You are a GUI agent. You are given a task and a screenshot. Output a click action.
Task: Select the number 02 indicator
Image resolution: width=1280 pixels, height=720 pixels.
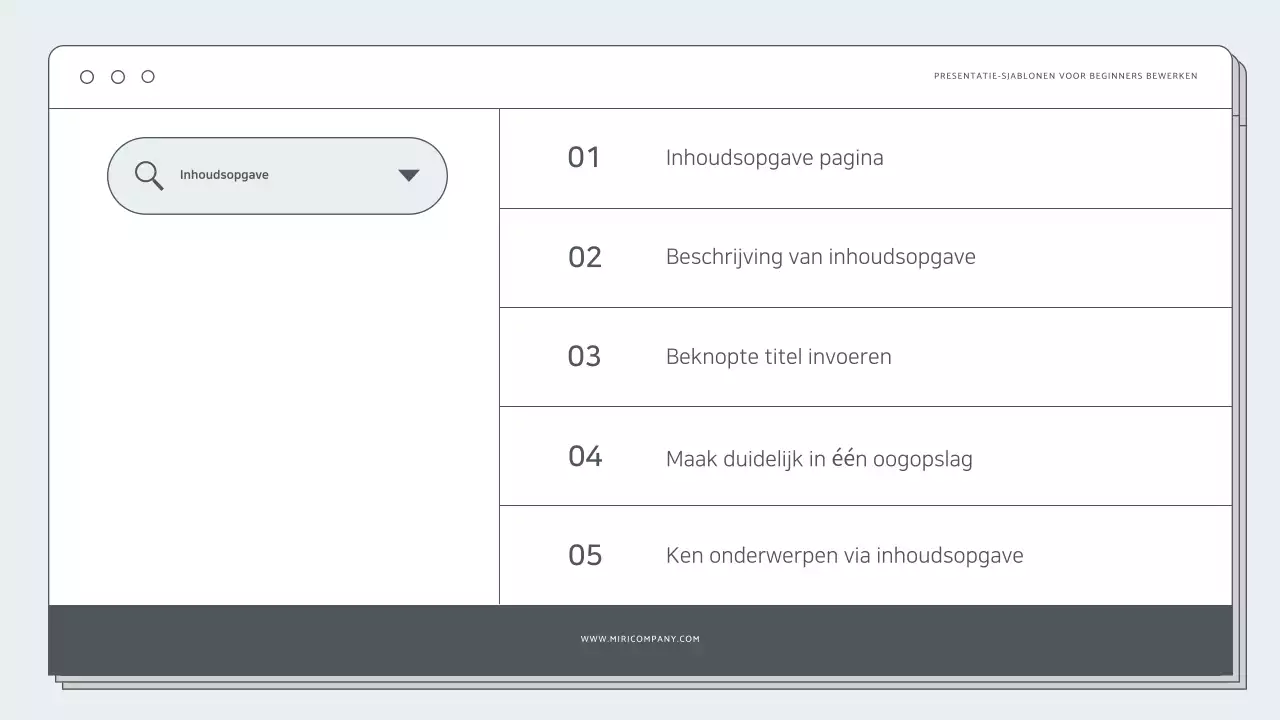pos(584,257)
